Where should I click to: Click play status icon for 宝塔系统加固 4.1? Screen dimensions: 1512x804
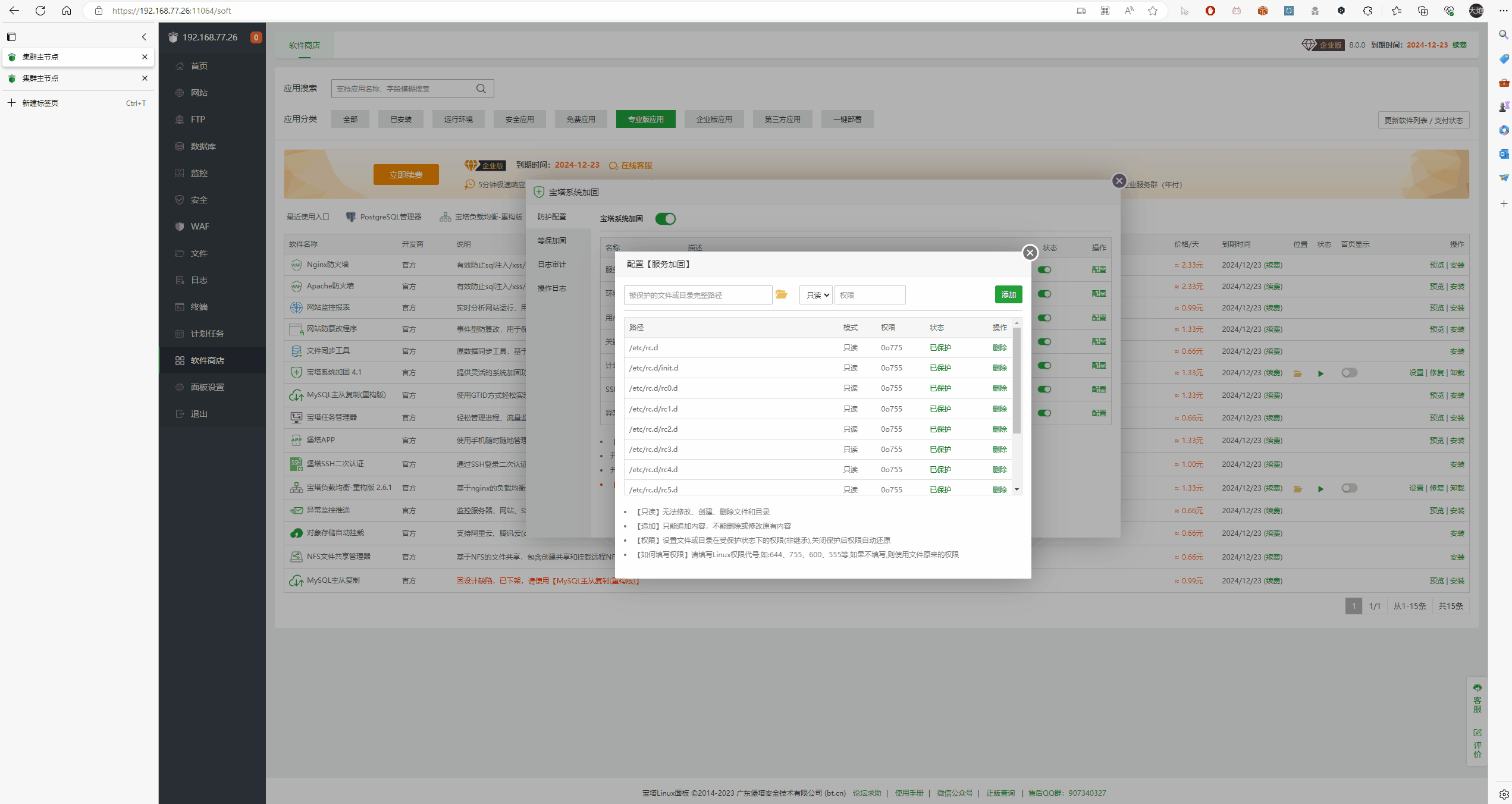tap(1320, 373)
